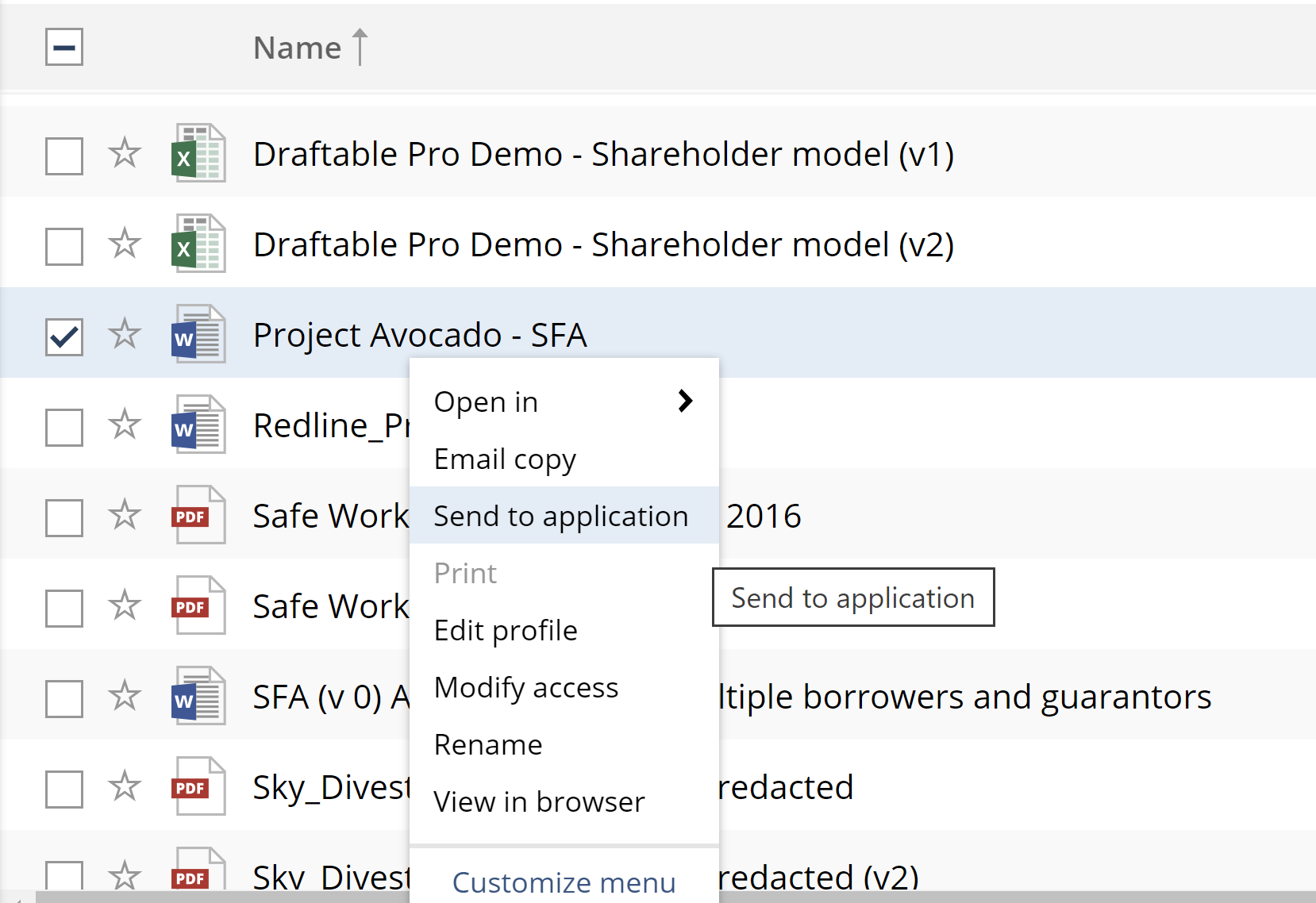Choose Open in from context menu
This screenshot has width=1316, height=903.
coord(564,402)
